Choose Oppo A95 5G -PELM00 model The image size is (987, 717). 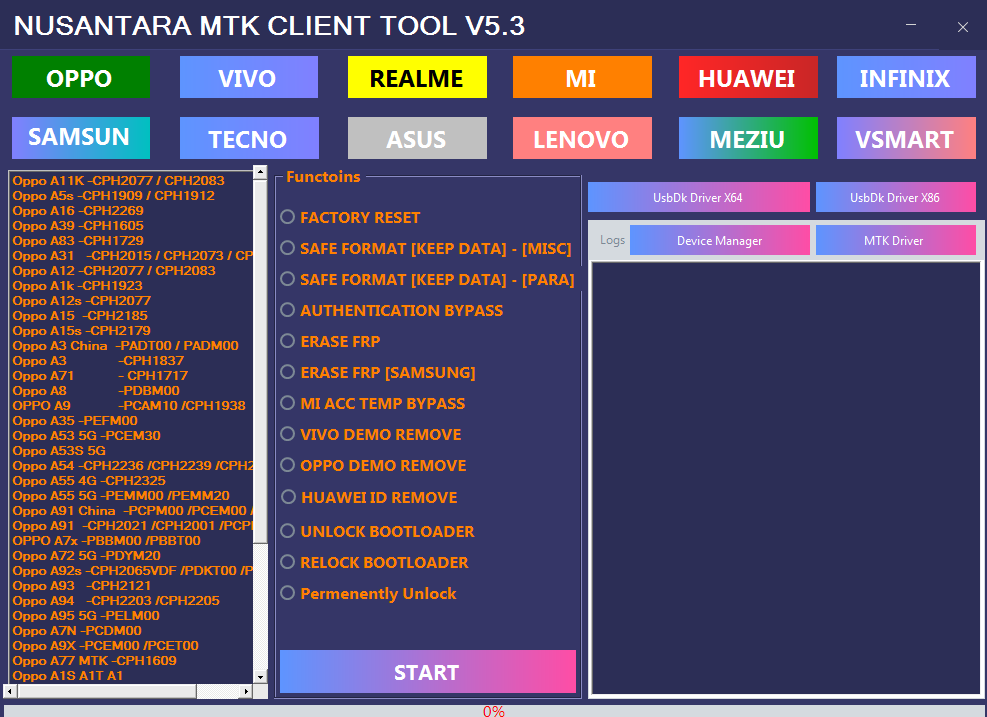86,616
